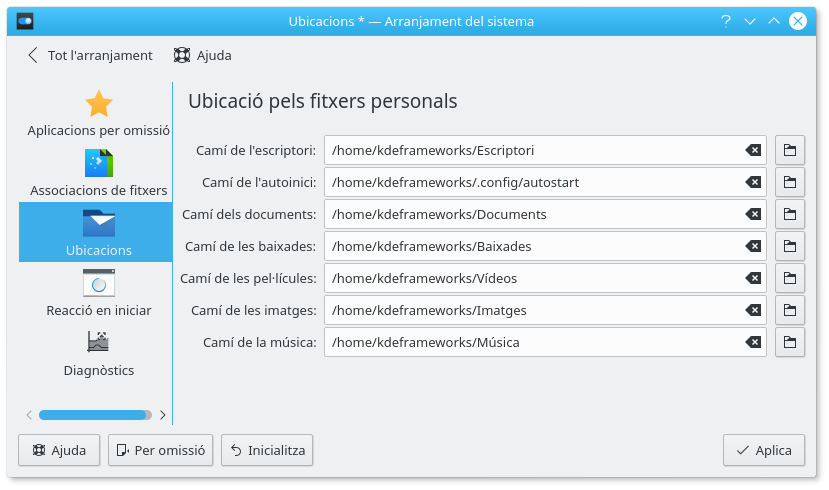
Task: Click Inicialitza to reset changes
Action: (267, 450)
